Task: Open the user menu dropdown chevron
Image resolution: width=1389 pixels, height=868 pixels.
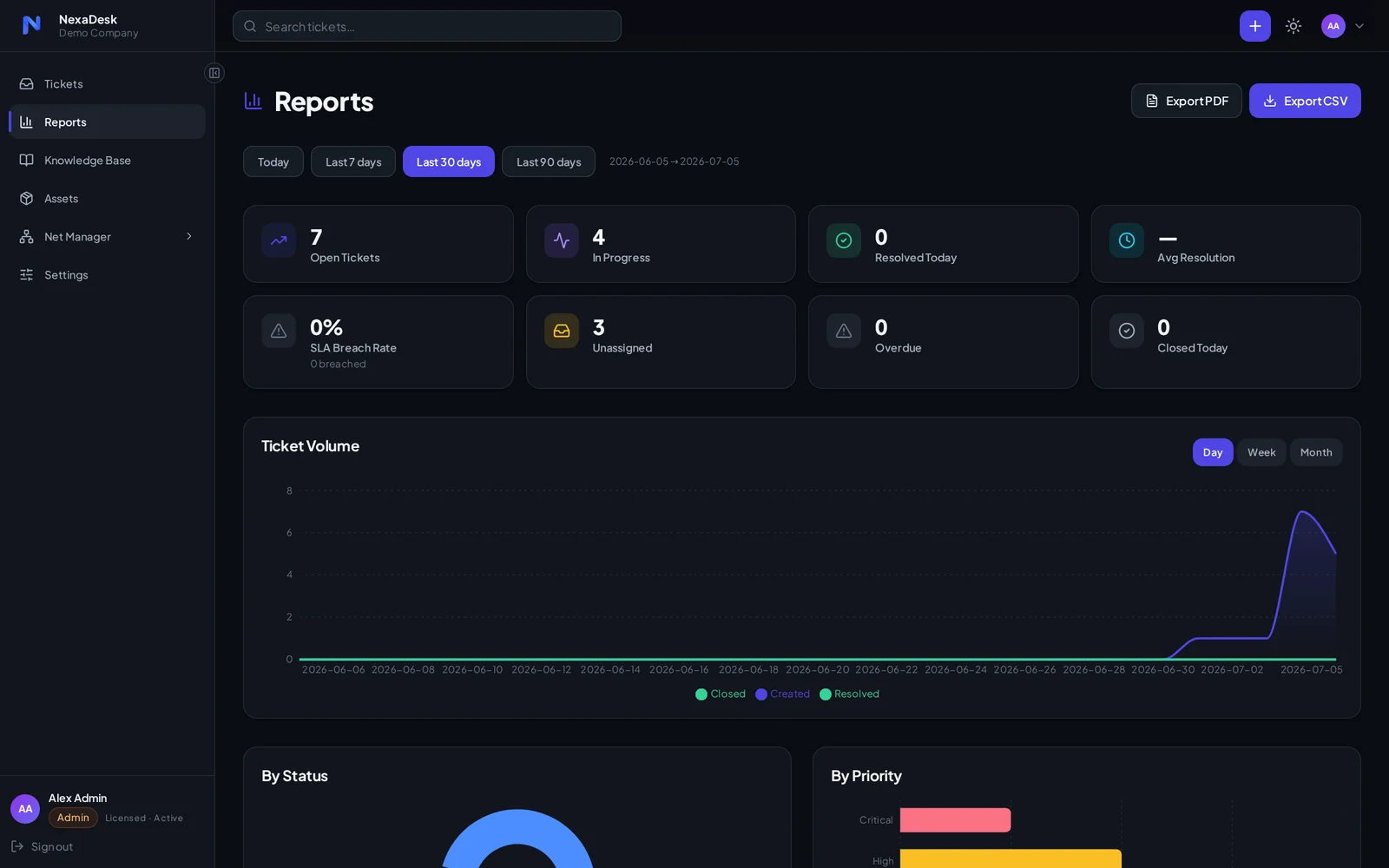Action: point(1359,26)
